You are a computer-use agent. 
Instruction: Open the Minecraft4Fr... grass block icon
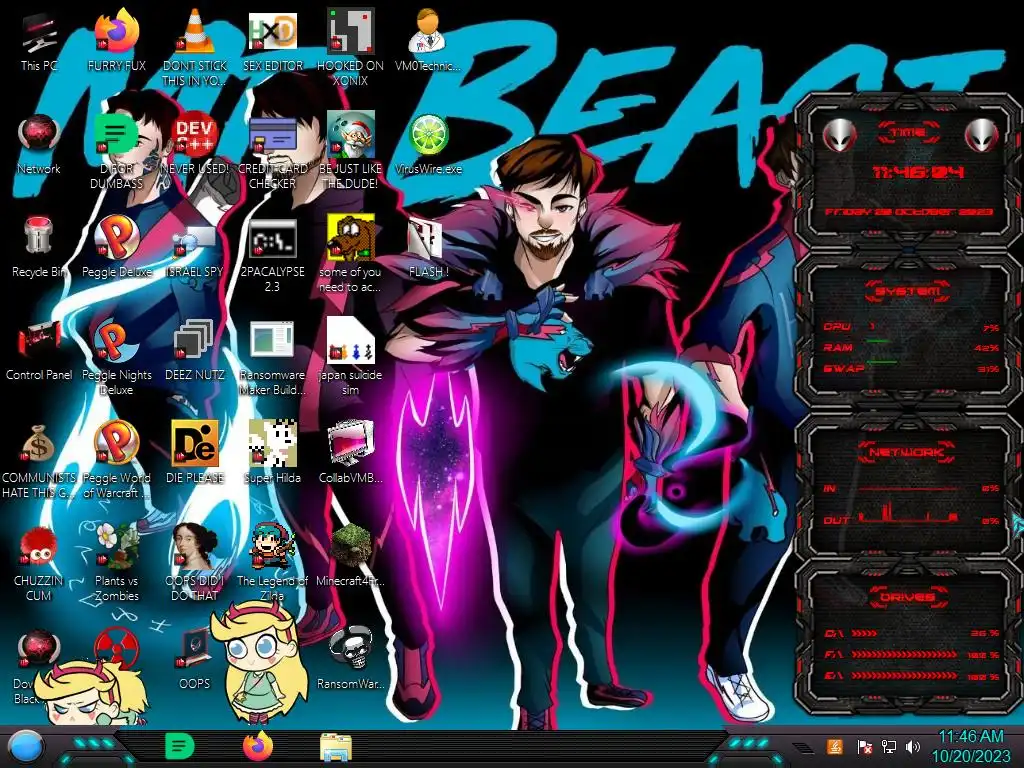(x=350, y=556)
